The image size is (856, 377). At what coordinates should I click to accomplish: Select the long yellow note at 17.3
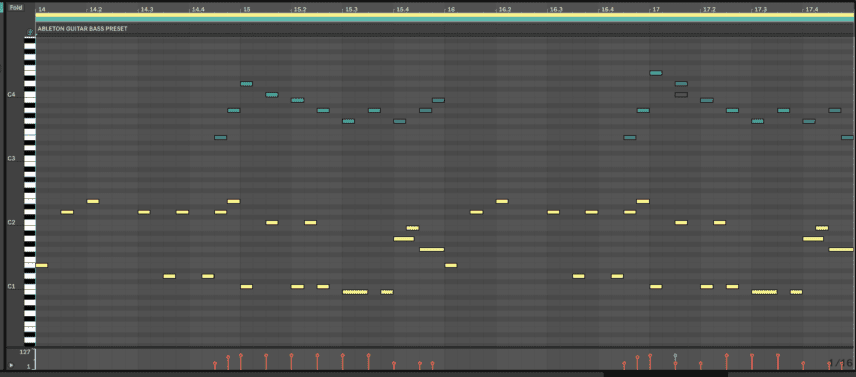pyautogui.click(x=764, y=292)
